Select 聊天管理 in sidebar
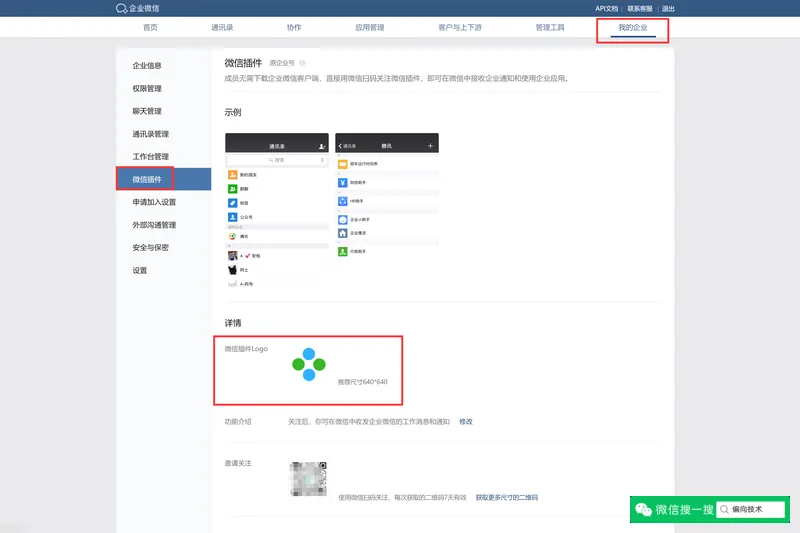The width and height of the screenshot is (800, 533). [147, 111]
